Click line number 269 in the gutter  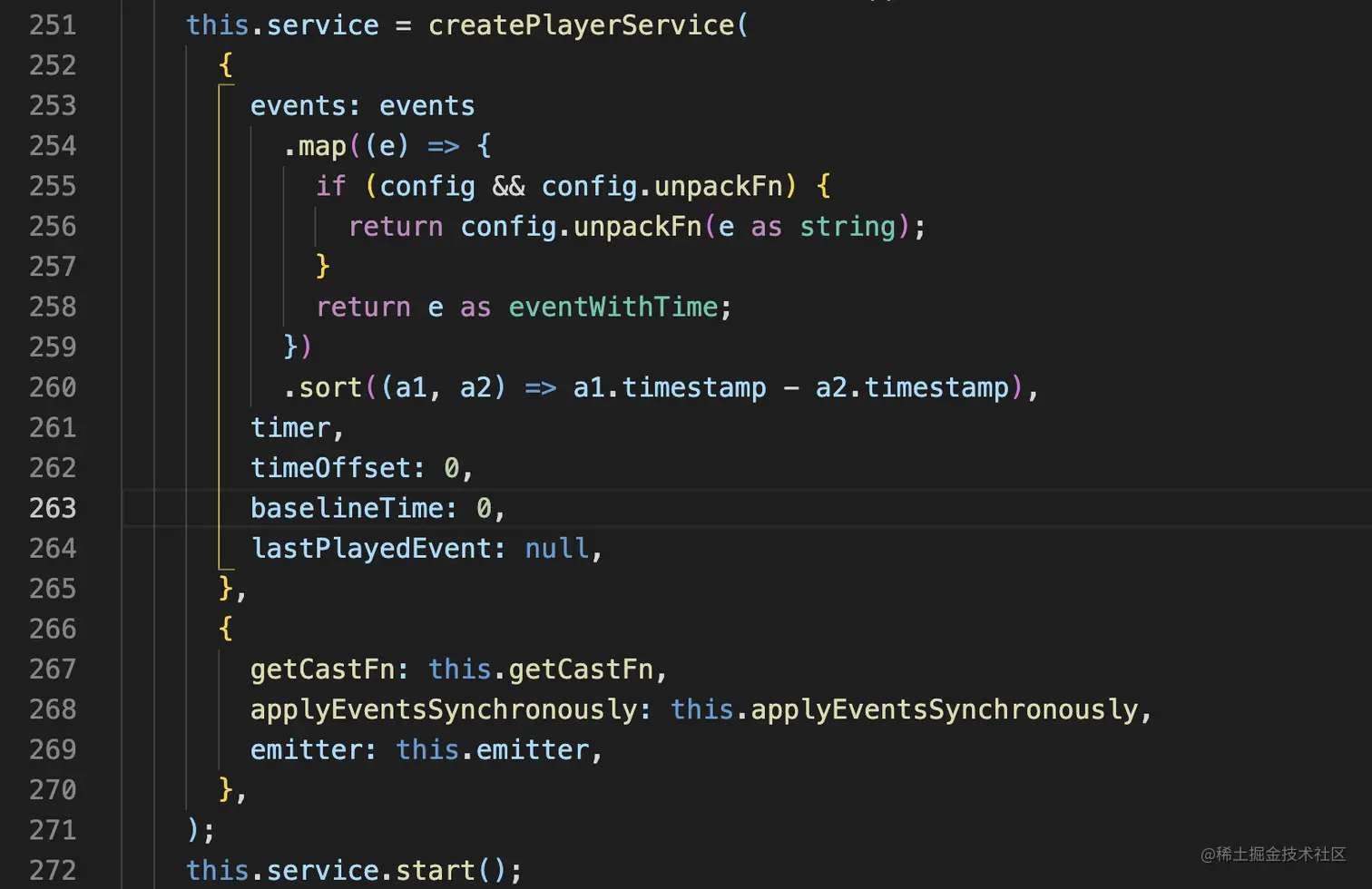coord(53,749)
